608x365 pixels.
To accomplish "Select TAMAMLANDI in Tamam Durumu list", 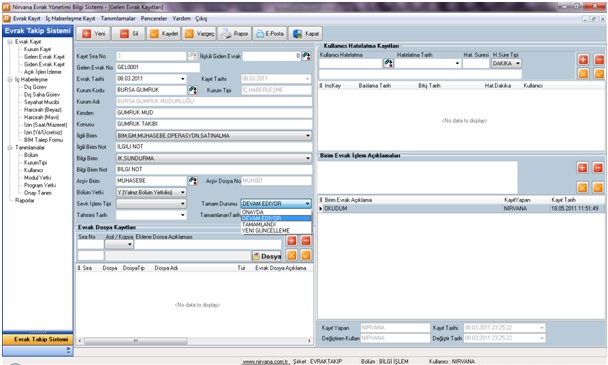I will pyautogui.click(x=276, y=225).
